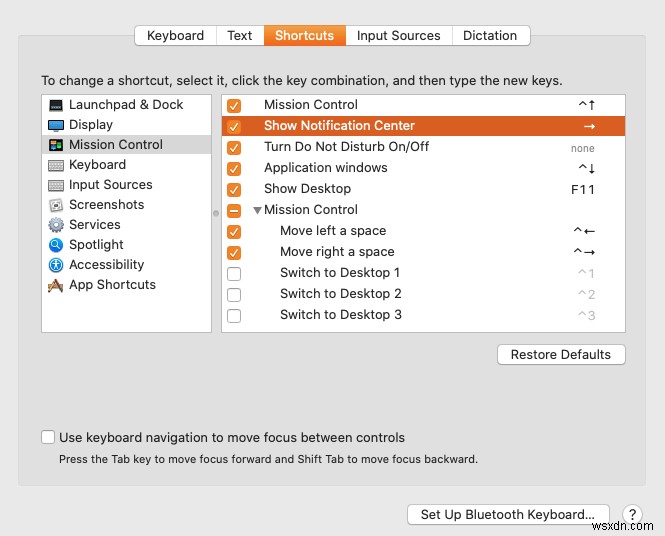This screenshot has width=665, height=536.
Task: Collapse the Mission Control disclosure triangle
Action: point(257,210)
